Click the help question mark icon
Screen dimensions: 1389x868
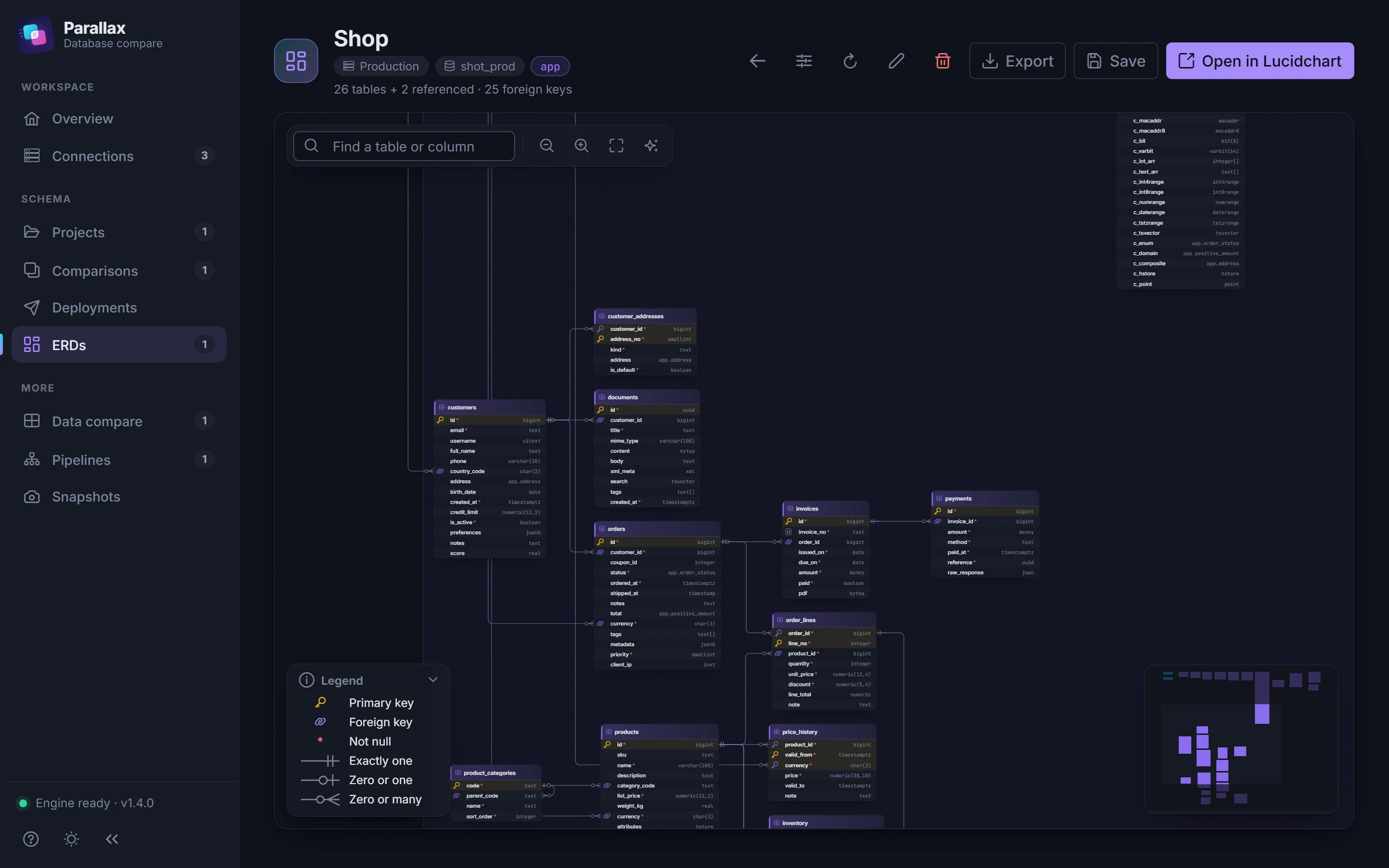click(x=31, y=839)
